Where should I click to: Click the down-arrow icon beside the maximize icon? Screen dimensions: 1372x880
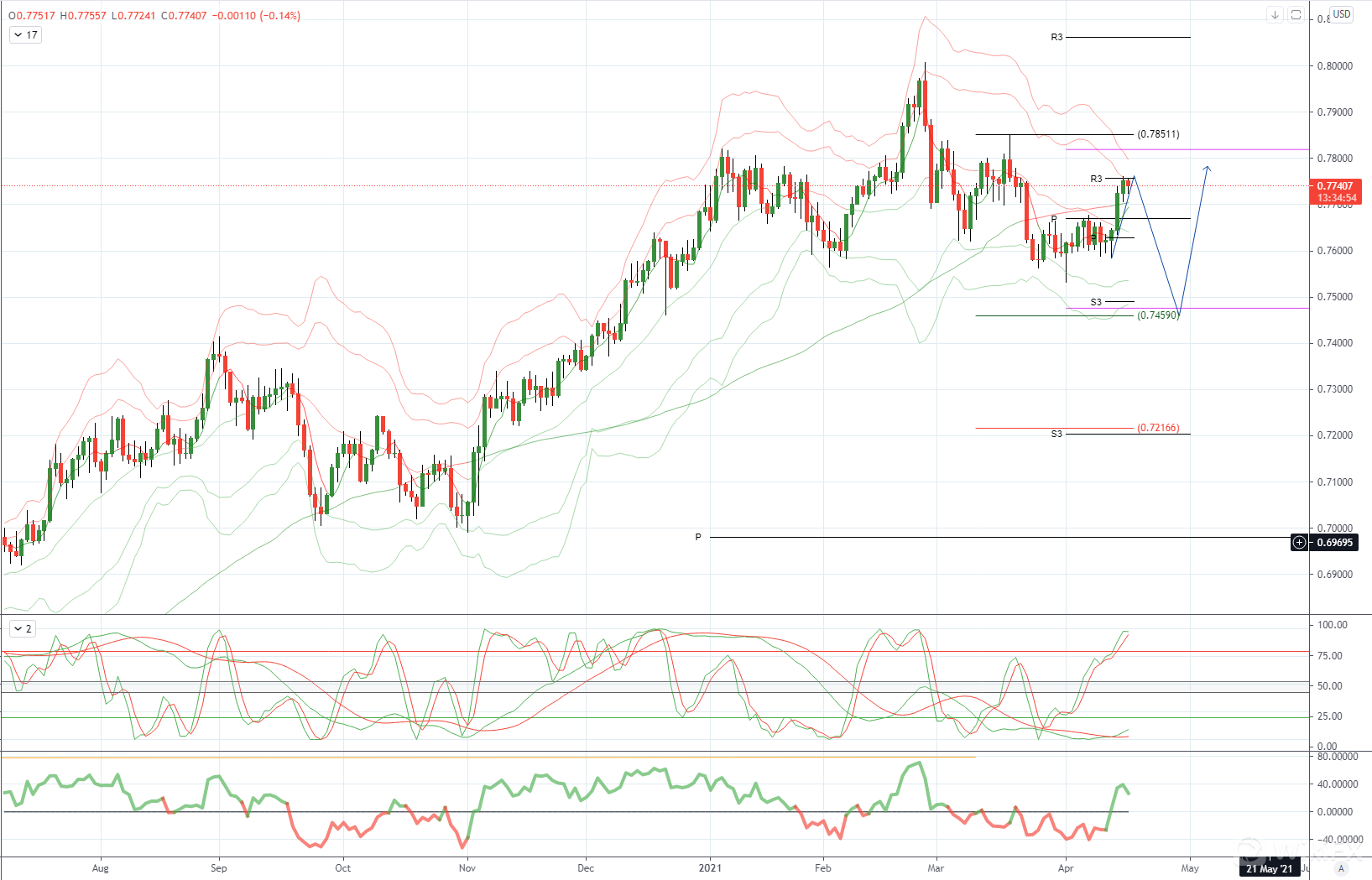point(1275,15)
